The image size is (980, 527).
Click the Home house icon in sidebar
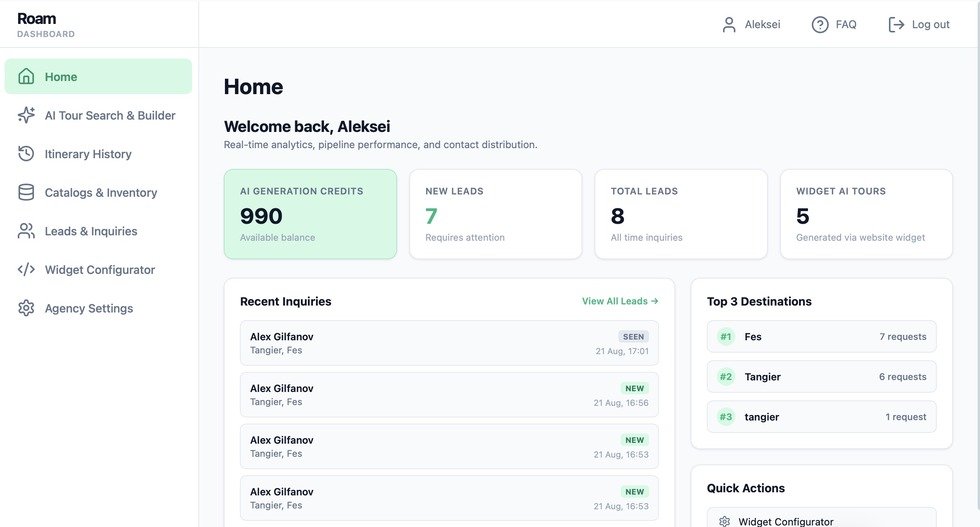point(26,76)
